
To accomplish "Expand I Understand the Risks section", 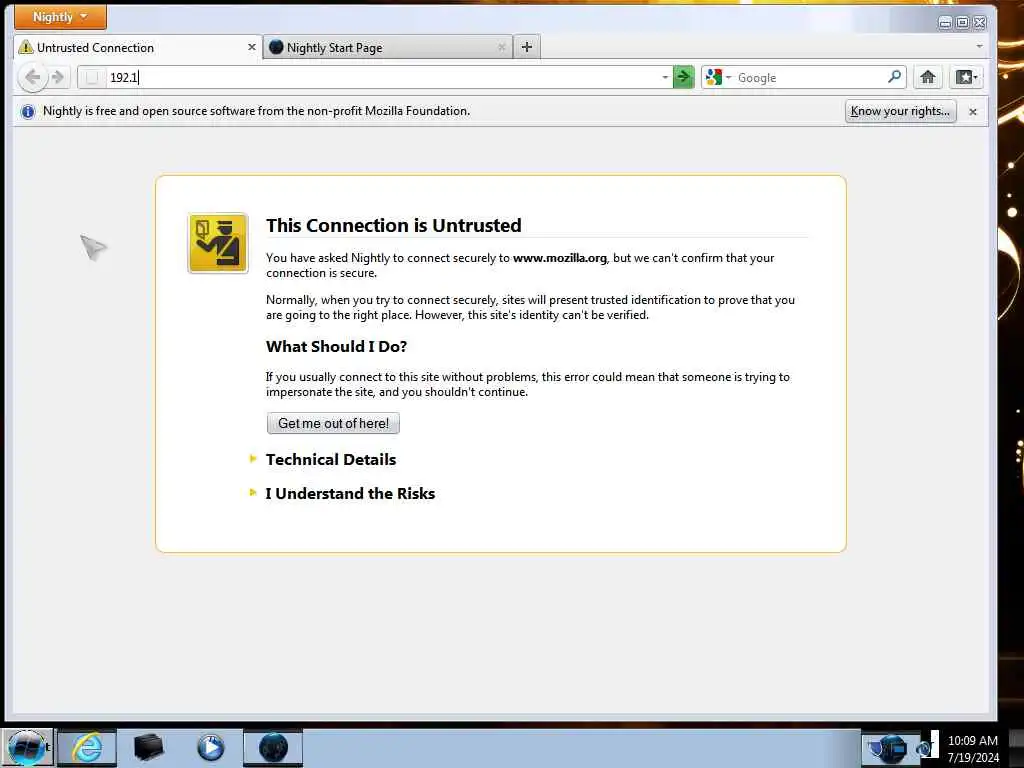I will [349, 493].
